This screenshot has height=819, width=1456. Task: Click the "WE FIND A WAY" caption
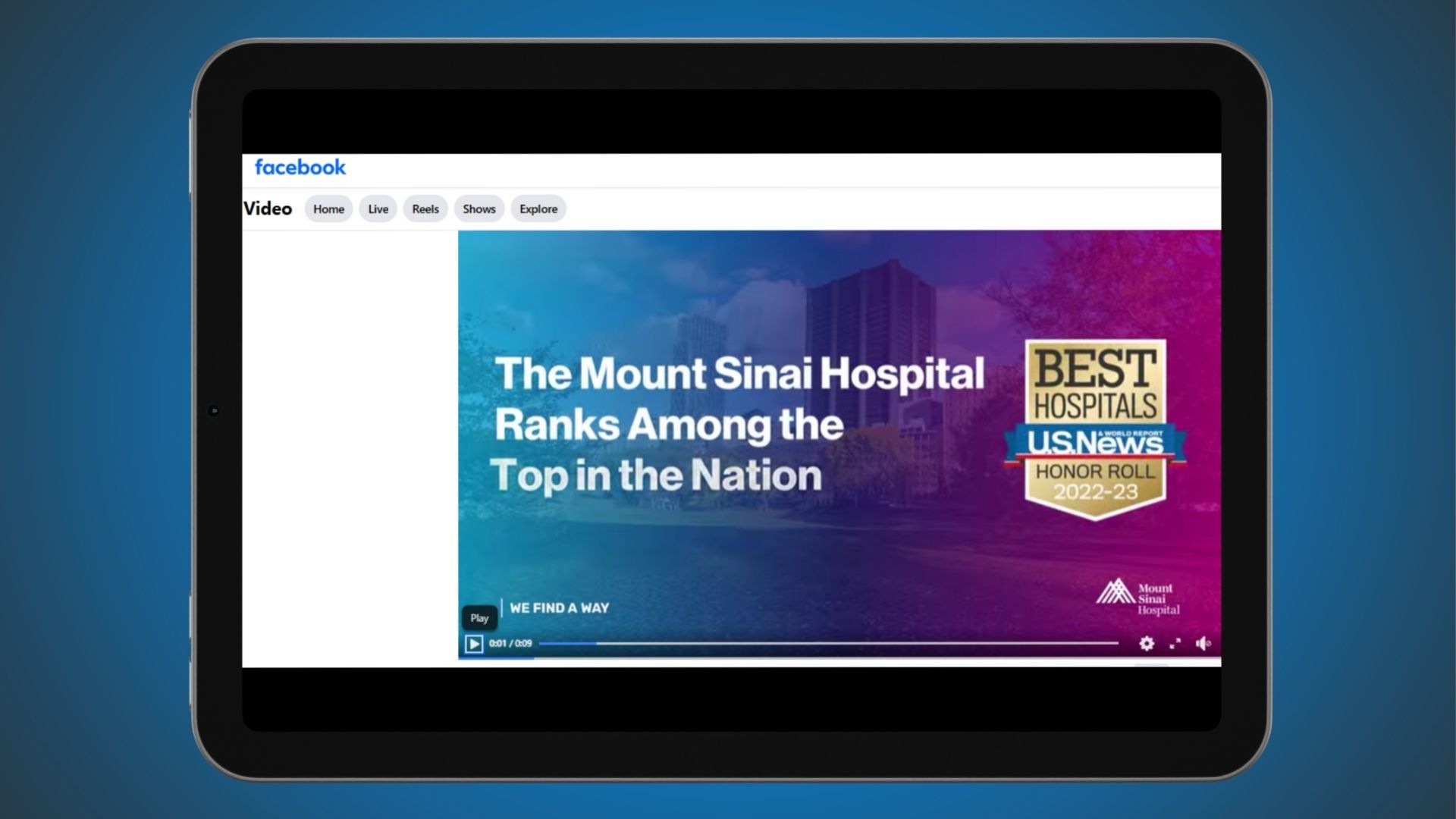[x=559, y=608]
